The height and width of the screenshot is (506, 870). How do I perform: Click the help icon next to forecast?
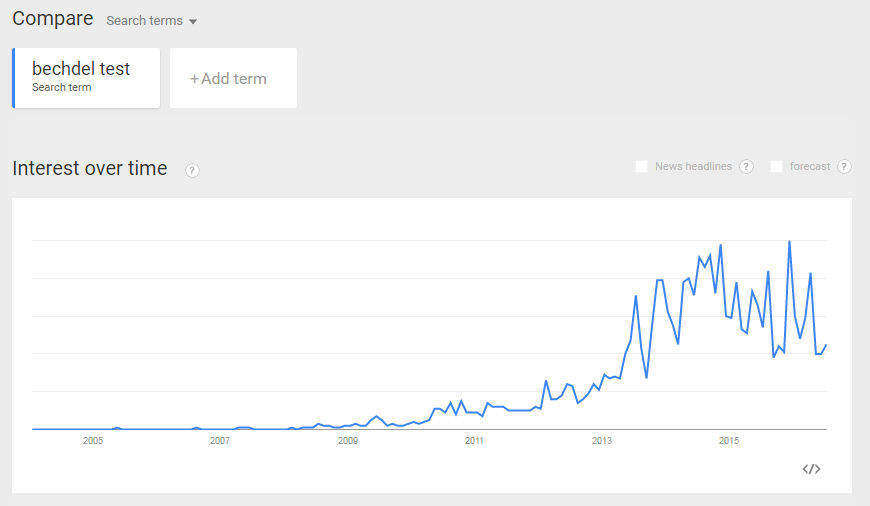(x=844, y=167)
